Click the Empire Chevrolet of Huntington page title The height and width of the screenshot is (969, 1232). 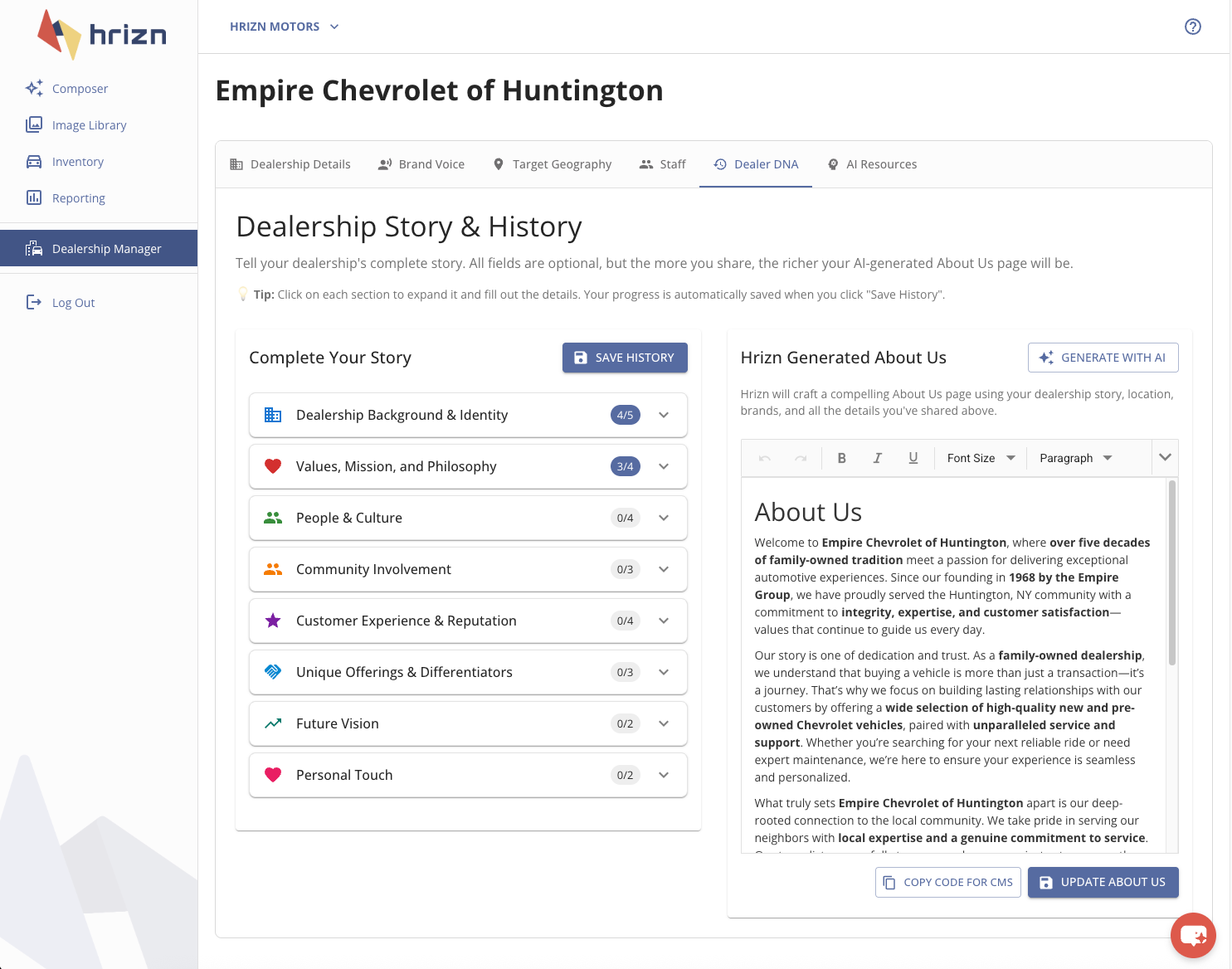pos(439,90)
